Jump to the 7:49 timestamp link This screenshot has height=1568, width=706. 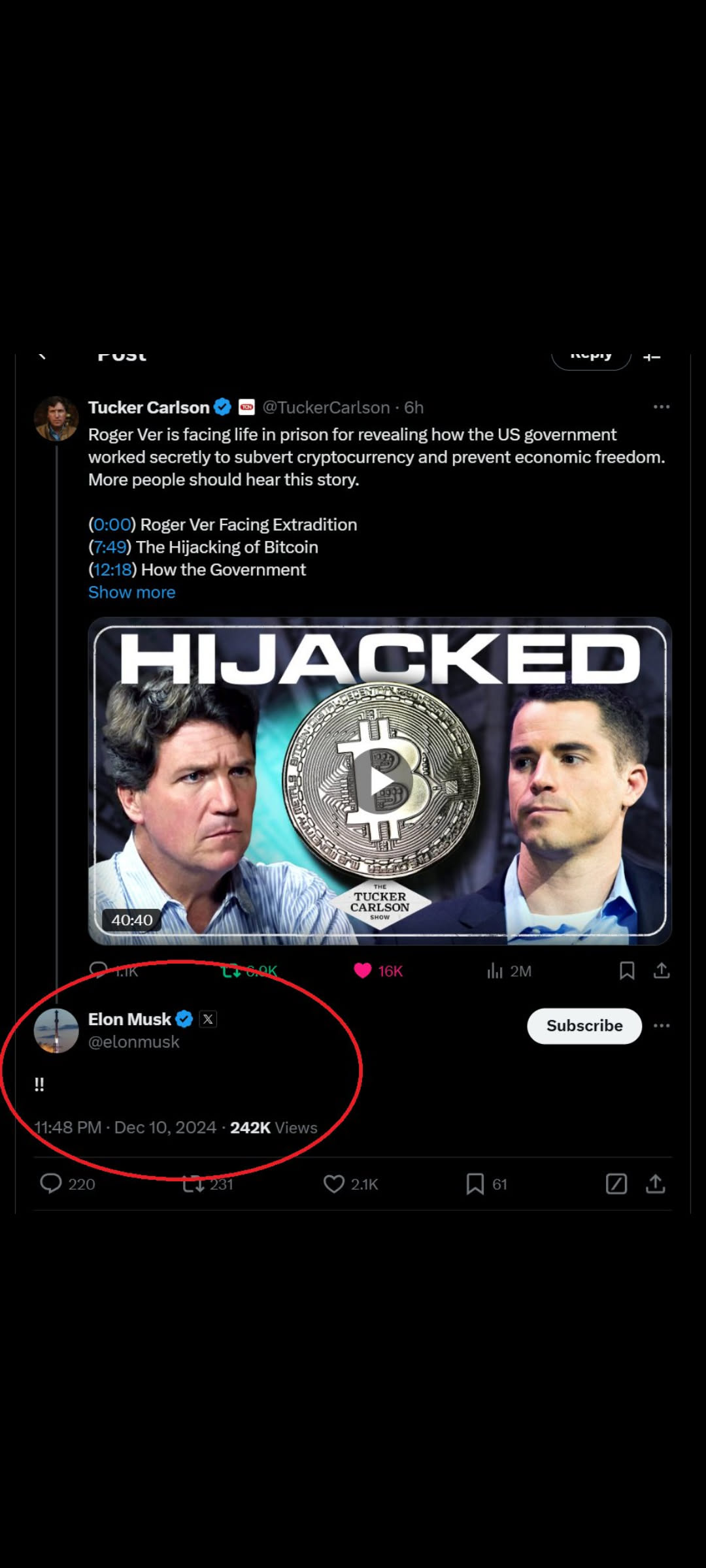(x=110, y=547)
